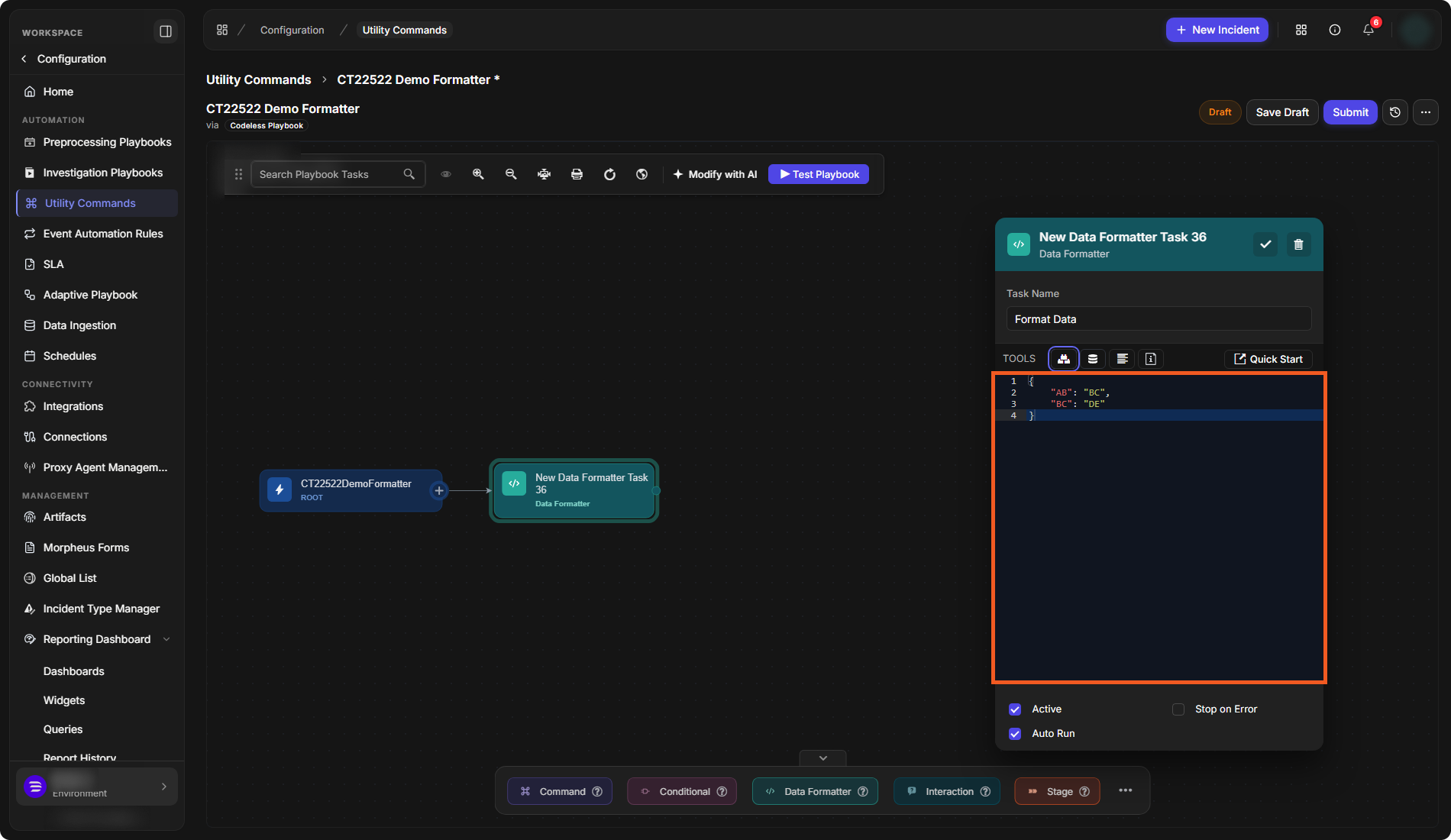This screenshot has width=1451, height=840.
Task: Click the info circle icon in header
Action: coord(1335,30)
